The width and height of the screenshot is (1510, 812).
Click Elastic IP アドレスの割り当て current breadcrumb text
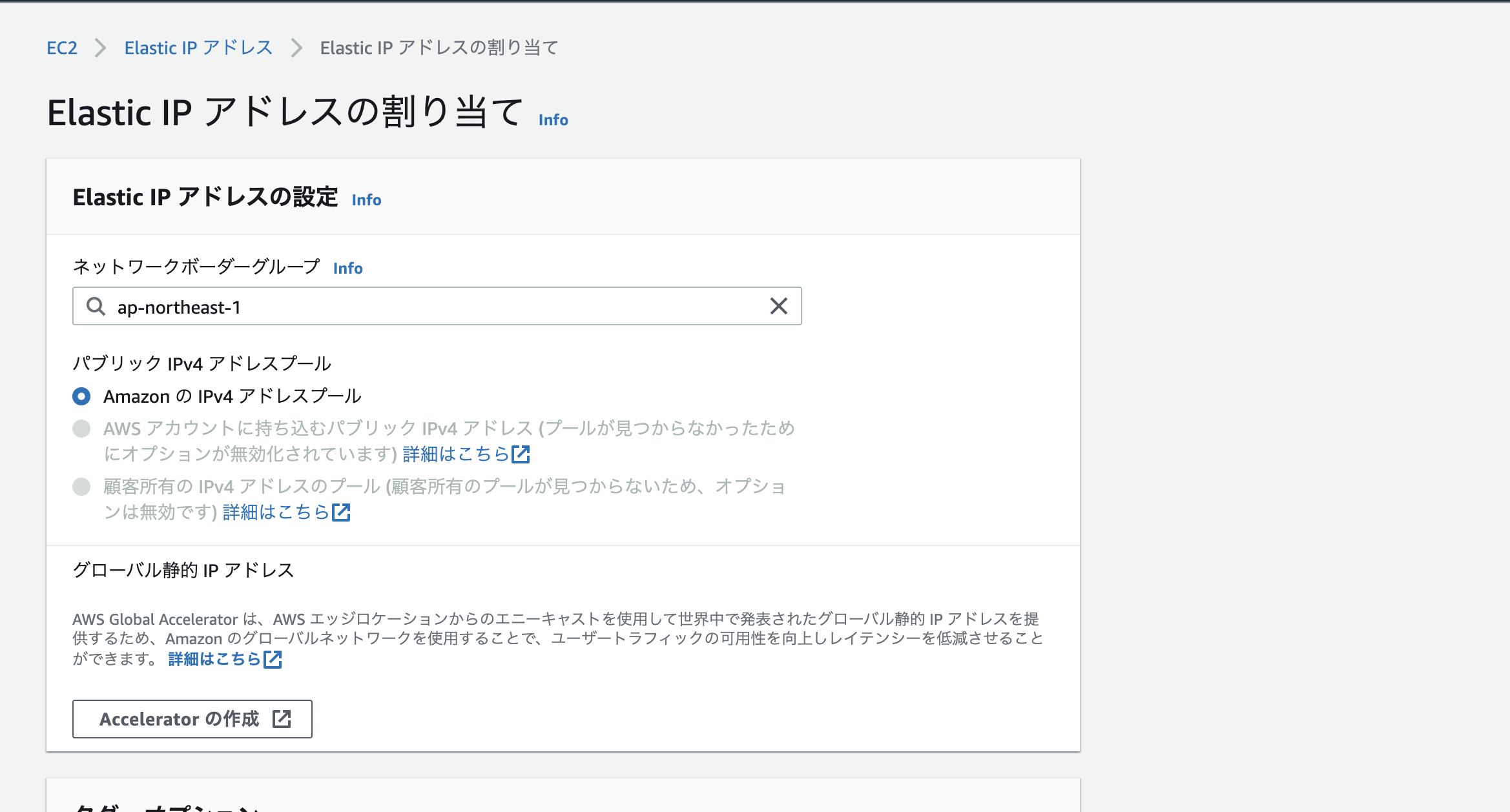pos(439,48)
